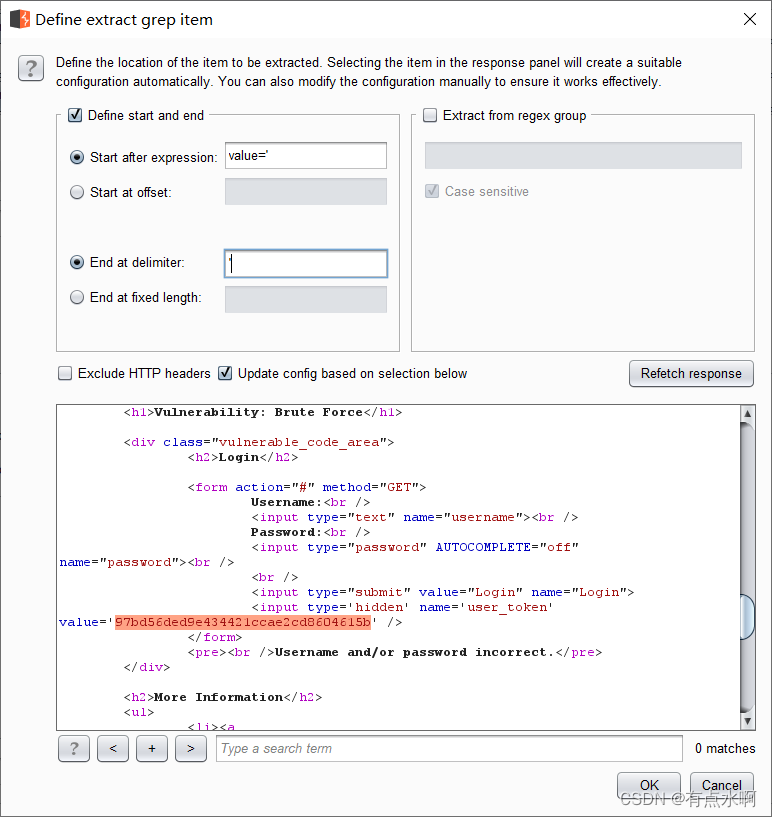Confirm with the OK button
772x817 pixels.
(x=649, y=785)
